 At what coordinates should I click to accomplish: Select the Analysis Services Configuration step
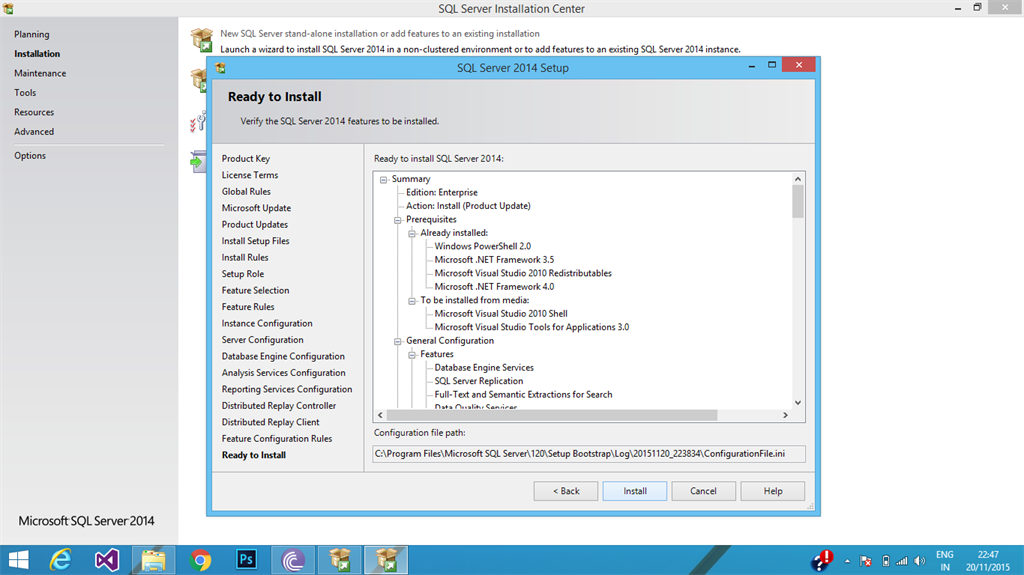283,372
